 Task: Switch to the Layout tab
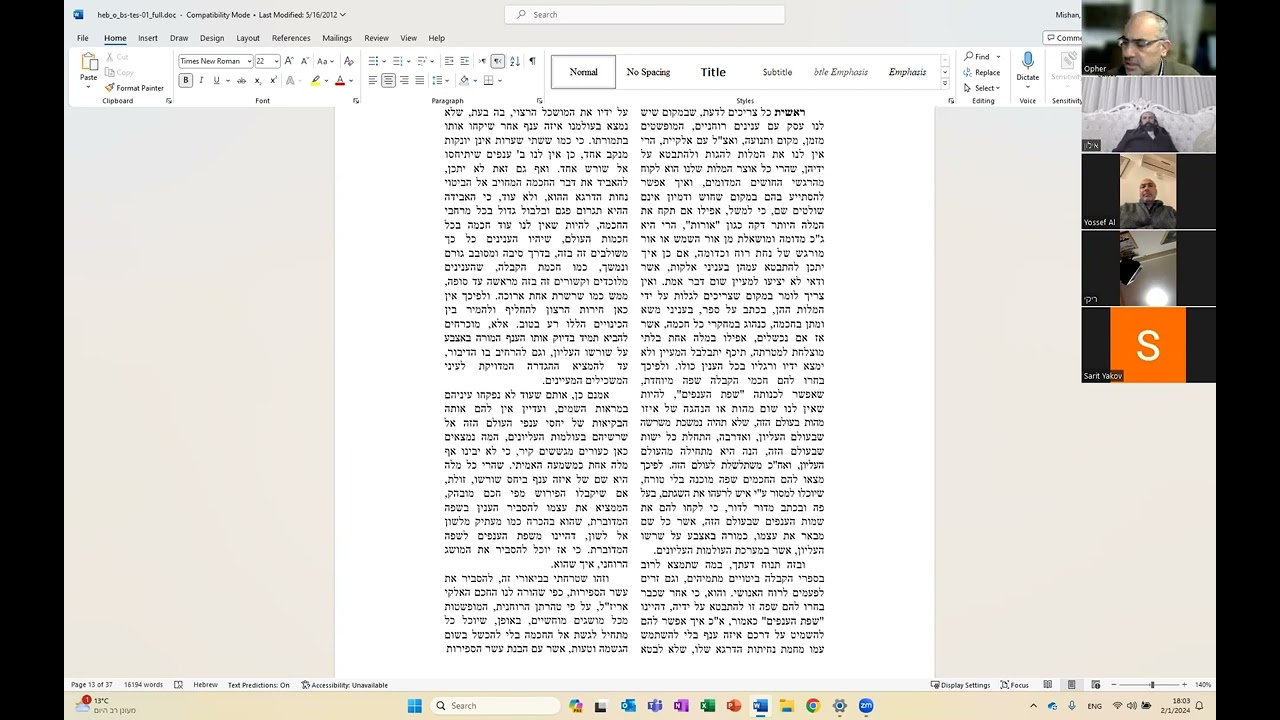click(248, 38)
